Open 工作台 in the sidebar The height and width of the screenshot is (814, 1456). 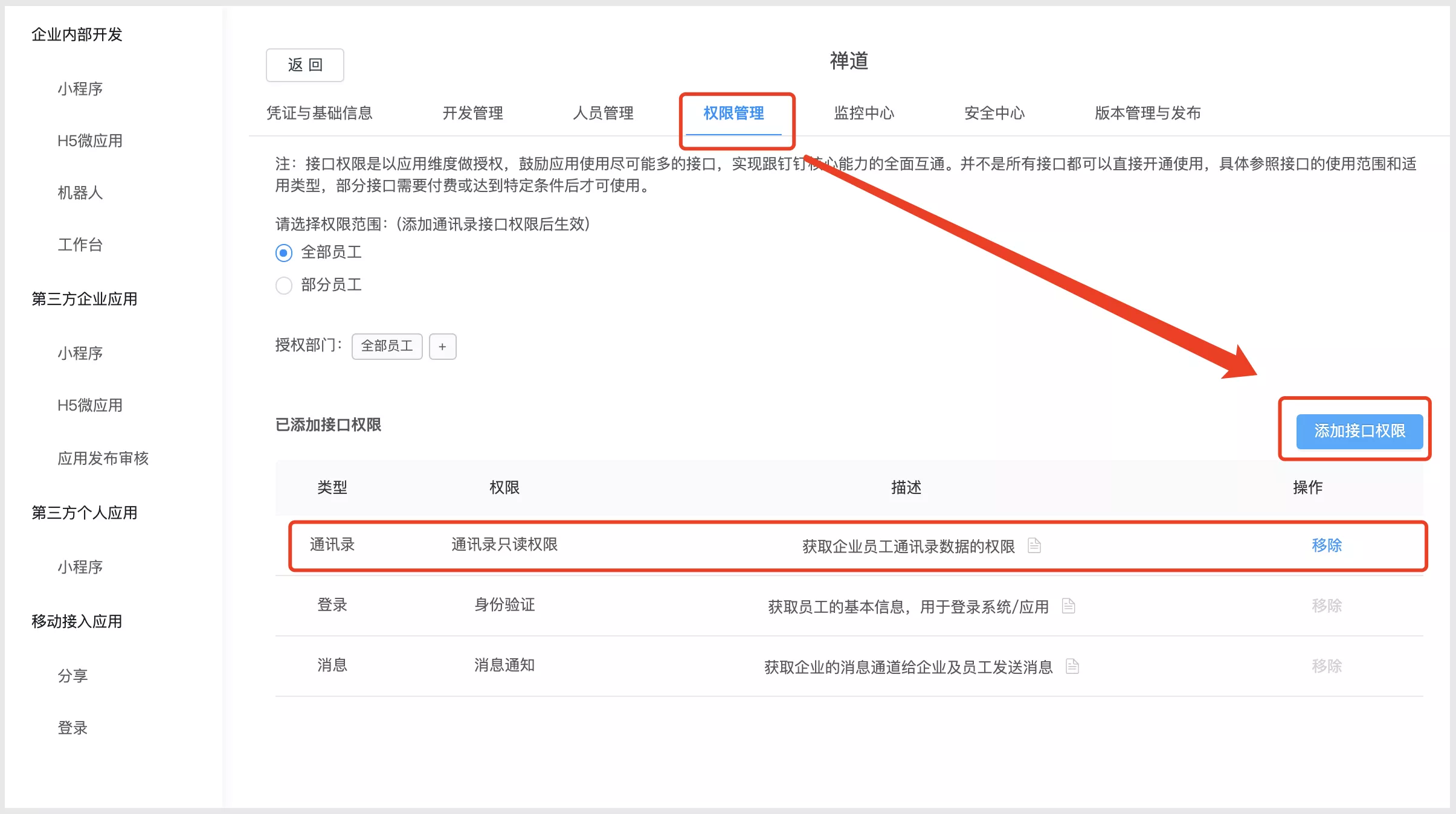[x=80, y=245]
